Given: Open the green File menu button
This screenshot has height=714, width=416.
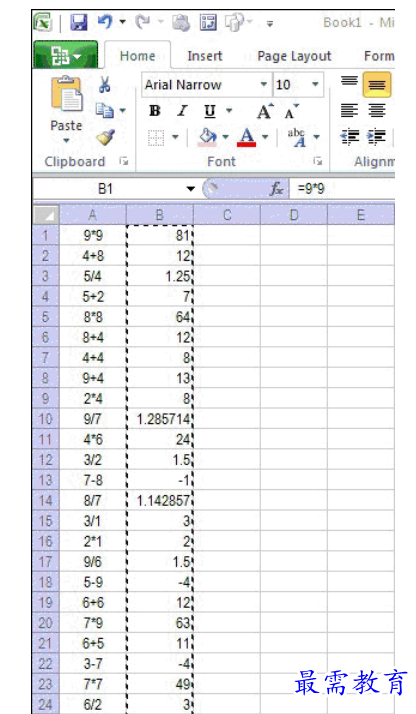Looking at the screenshot, I should 66,55.
